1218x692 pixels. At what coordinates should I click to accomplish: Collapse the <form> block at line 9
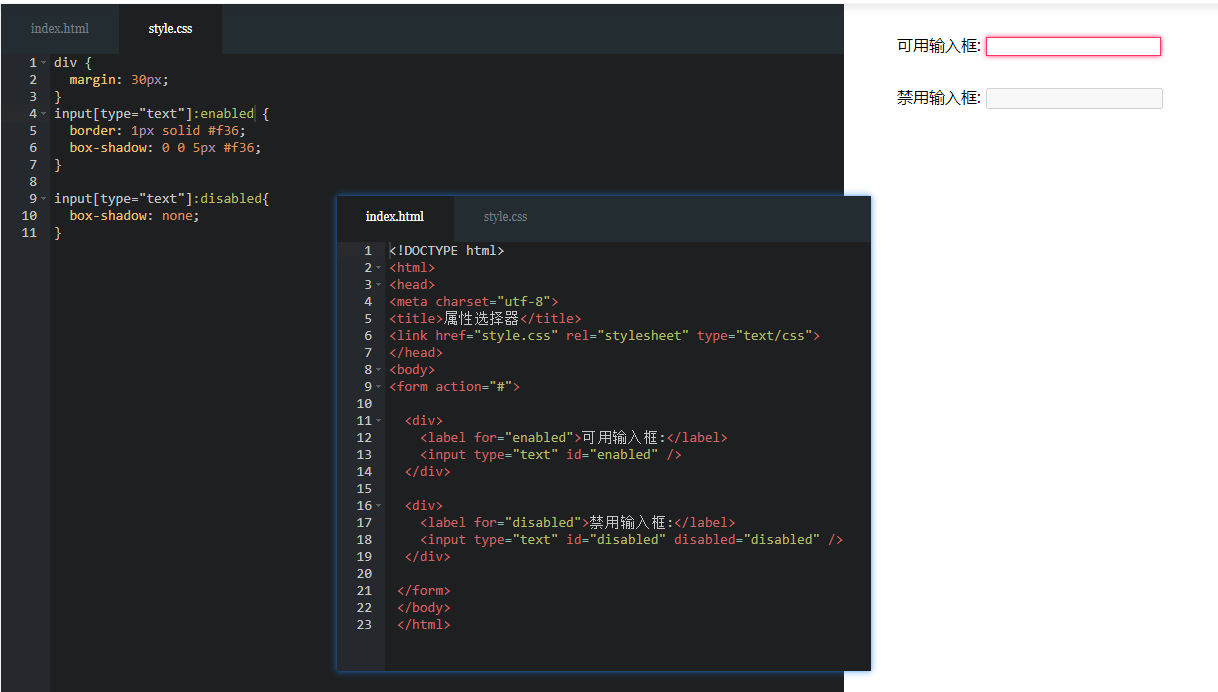click(x=378, y=387)
